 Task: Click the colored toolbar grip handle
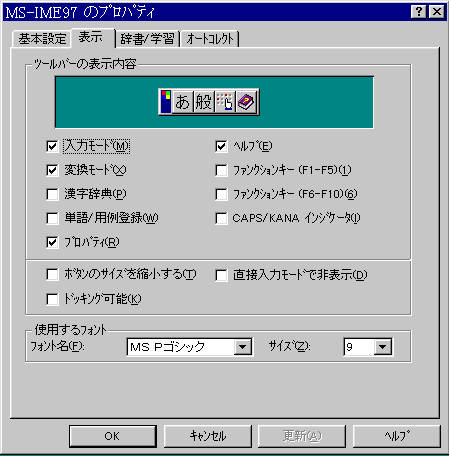165,102
